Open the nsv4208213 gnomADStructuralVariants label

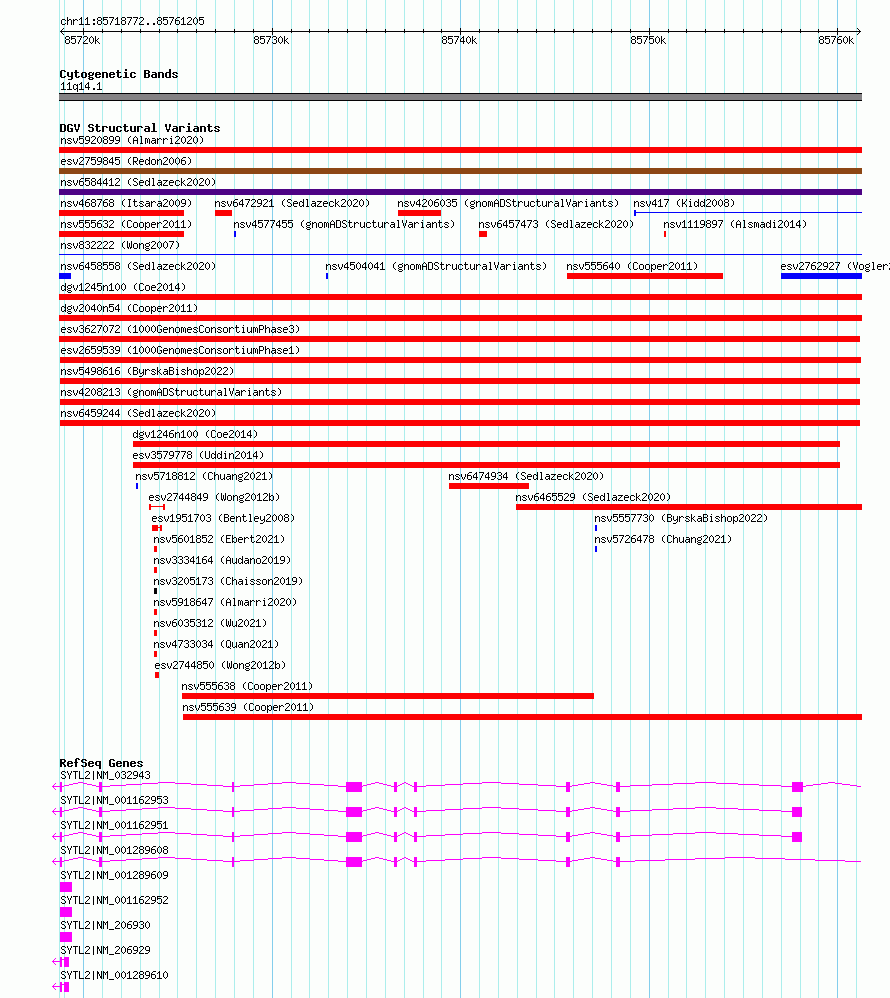[x=171, y=392]
